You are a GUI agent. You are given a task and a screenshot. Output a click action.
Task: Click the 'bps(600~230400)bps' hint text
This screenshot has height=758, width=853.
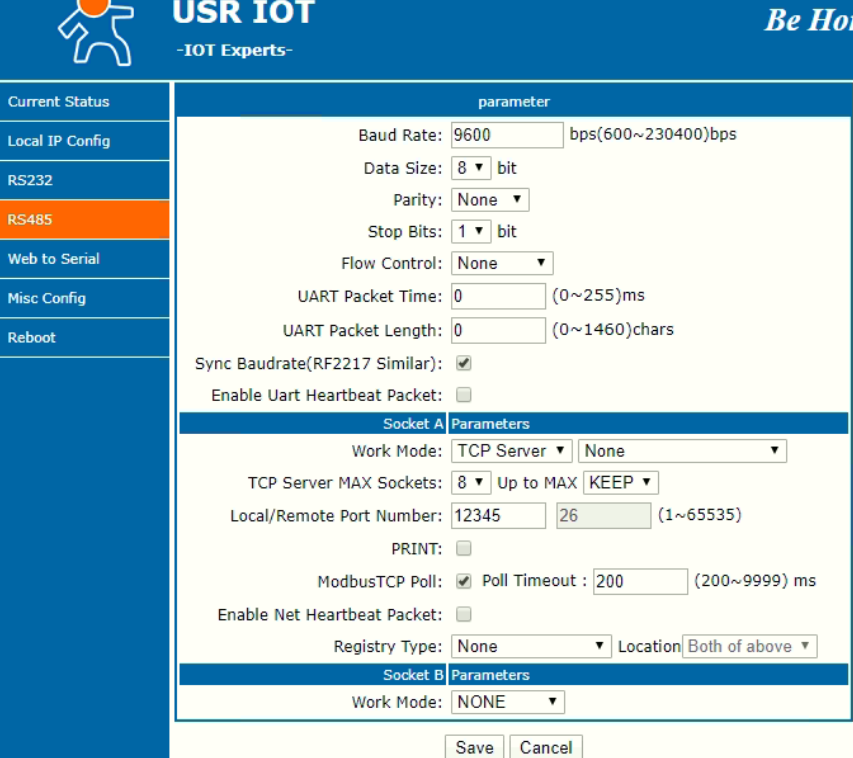(x=653, y=134)
